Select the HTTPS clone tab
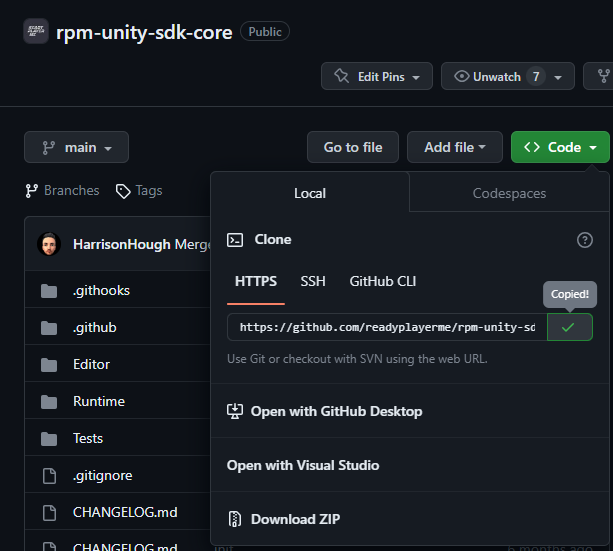The height and width of the screenshot is (551, 613). click(256, 282)
